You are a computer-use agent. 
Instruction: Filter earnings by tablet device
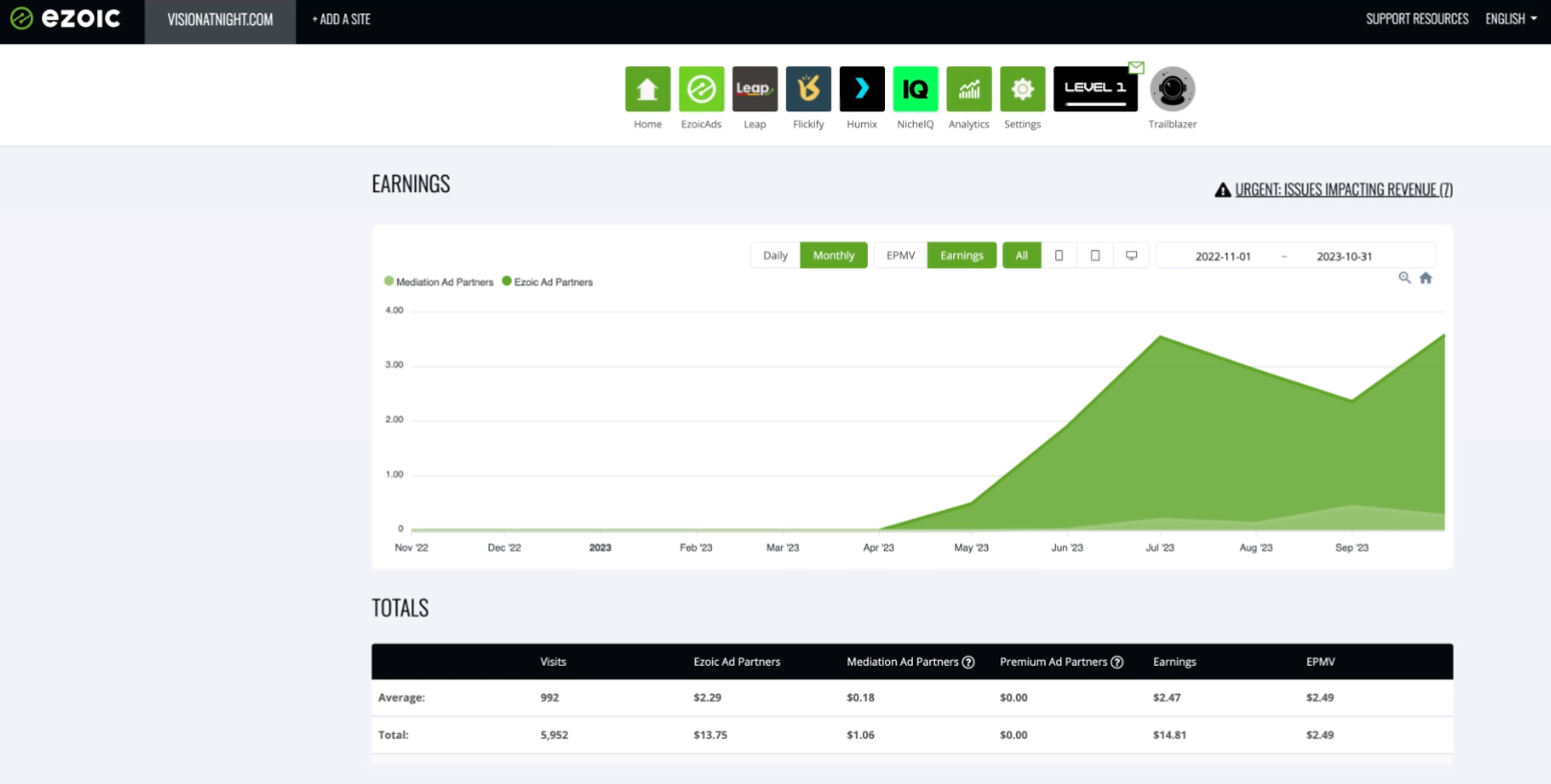1095,256
